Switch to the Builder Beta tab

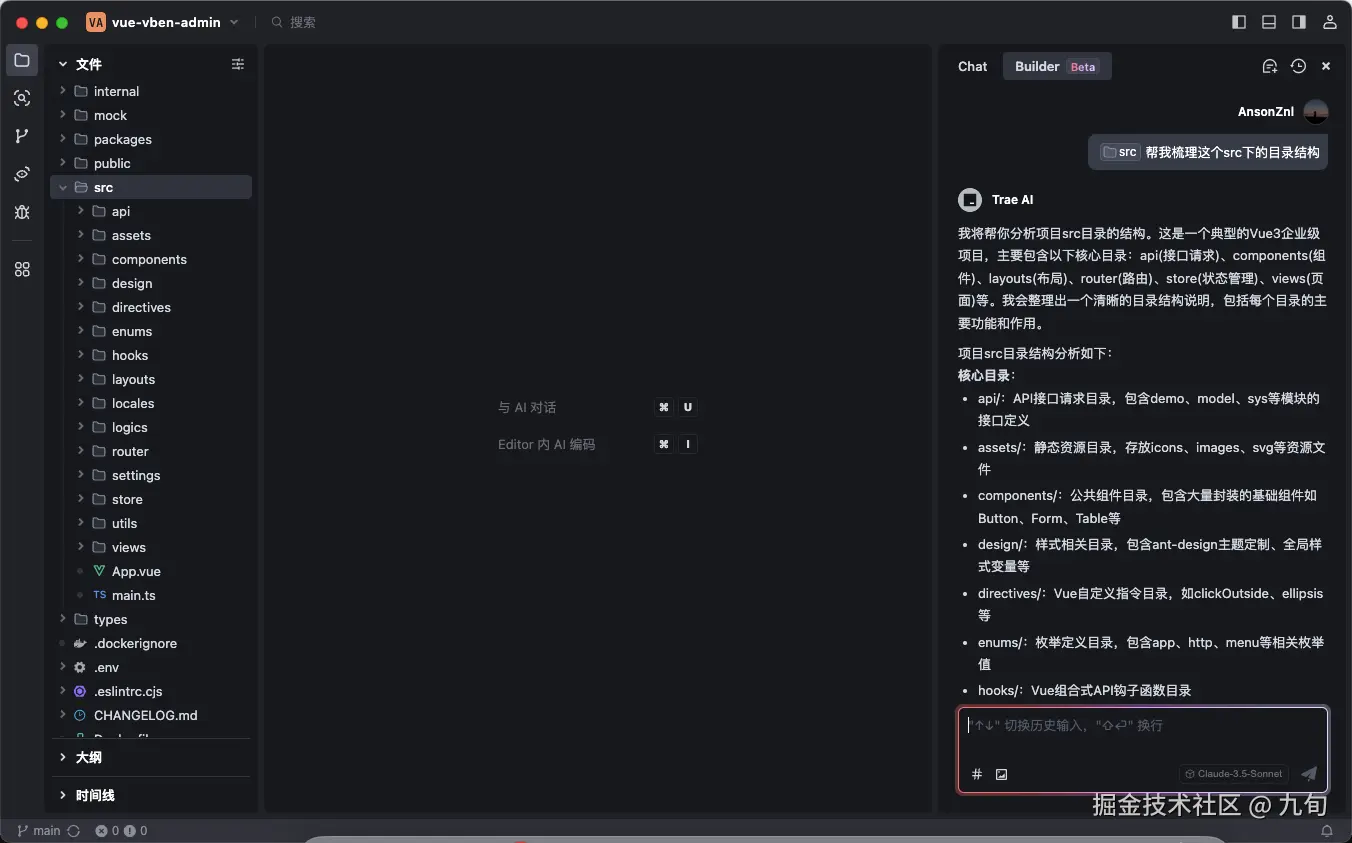1057,66
